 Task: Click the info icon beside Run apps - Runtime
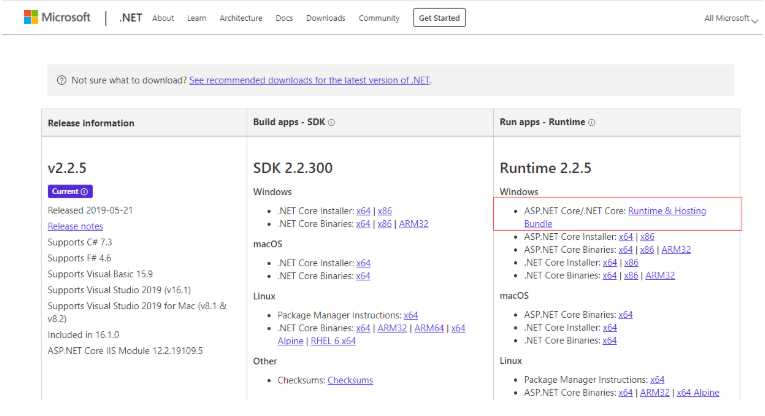point(591,122)
